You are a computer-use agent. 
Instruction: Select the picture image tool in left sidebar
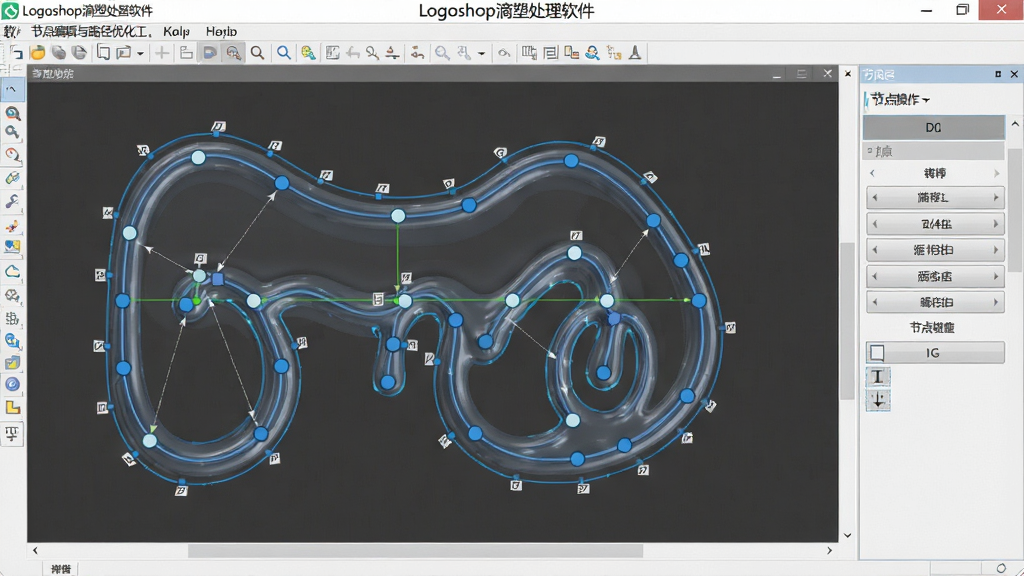[x=12, y=247]
